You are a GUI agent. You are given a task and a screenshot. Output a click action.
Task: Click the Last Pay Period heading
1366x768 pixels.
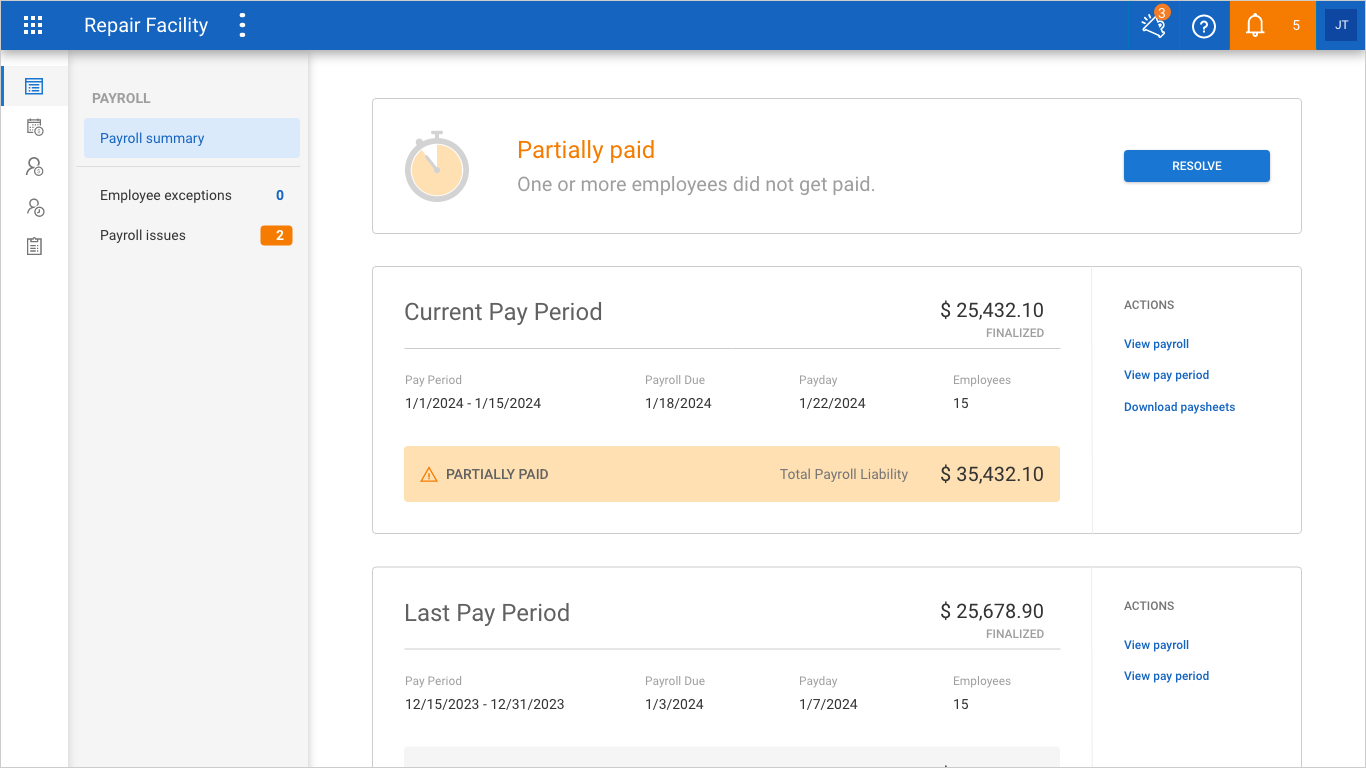pos(487,613)
